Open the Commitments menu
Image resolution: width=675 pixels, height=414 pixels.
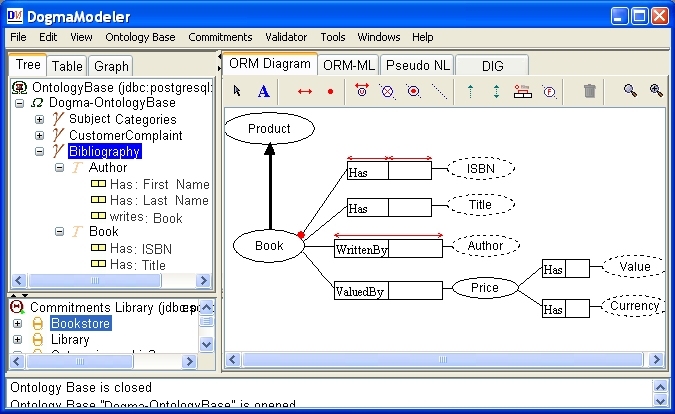coord(220,37)
